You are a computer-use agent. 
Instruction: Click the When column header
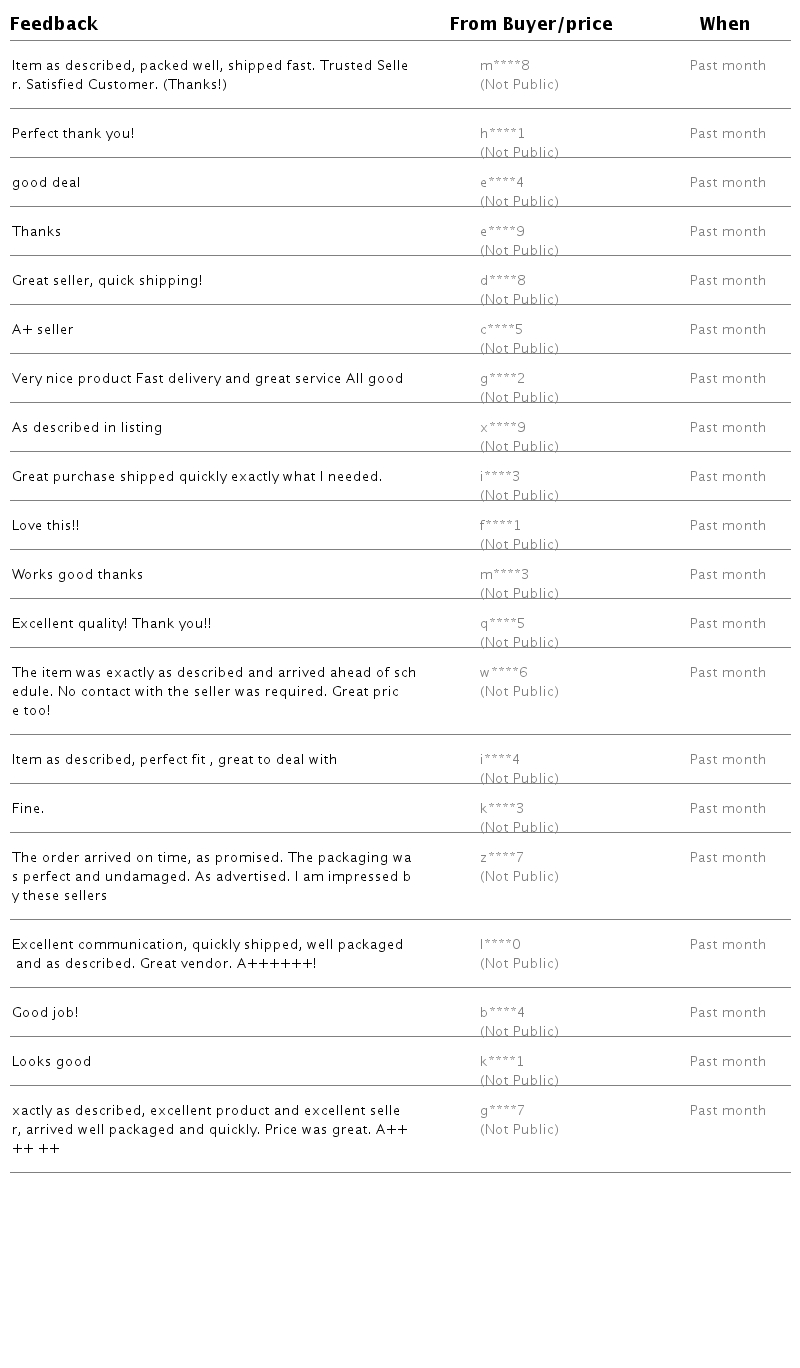725,24
